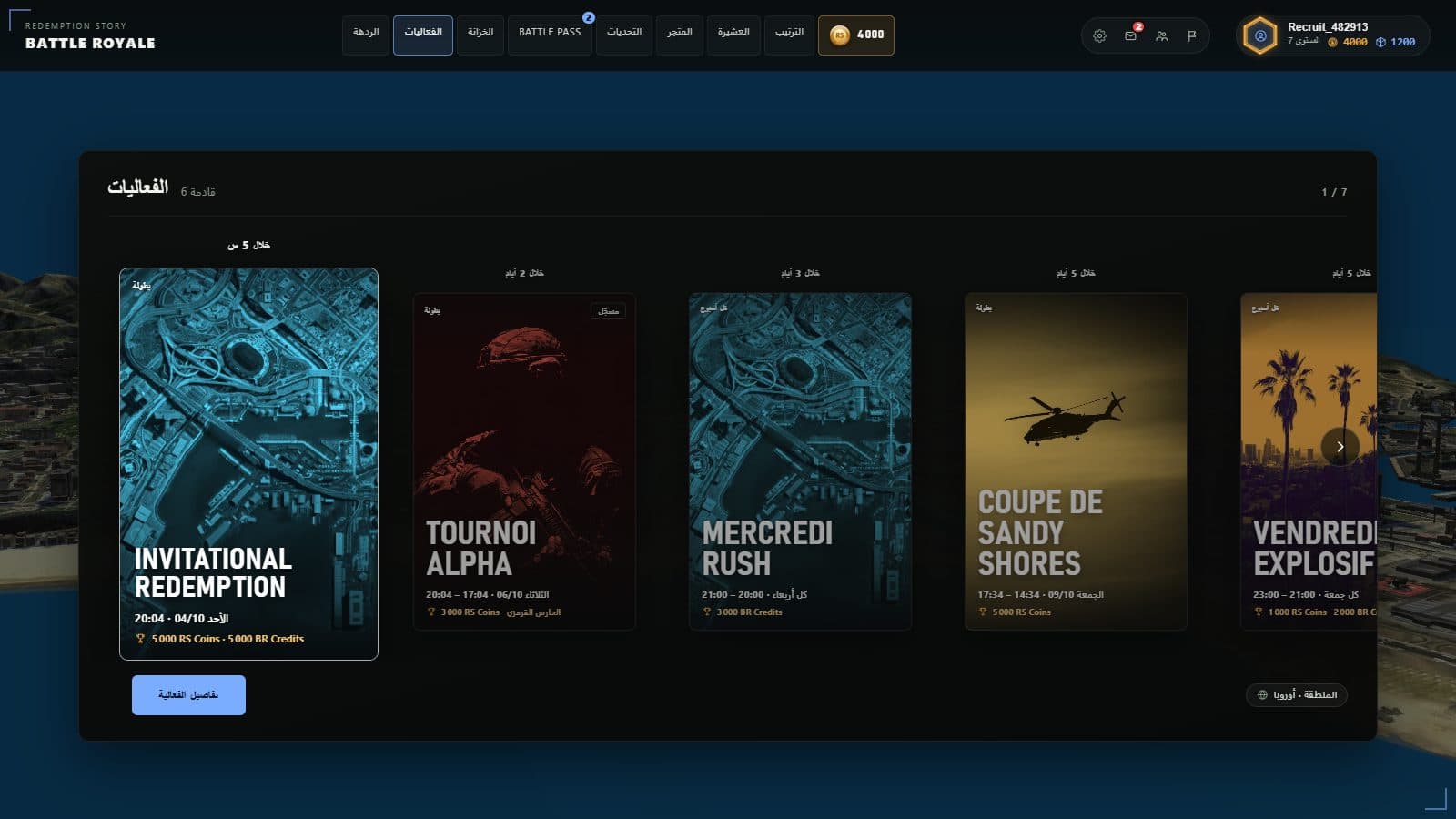Click the تفاصيل الفعالية details button

[x=188, y=695]
